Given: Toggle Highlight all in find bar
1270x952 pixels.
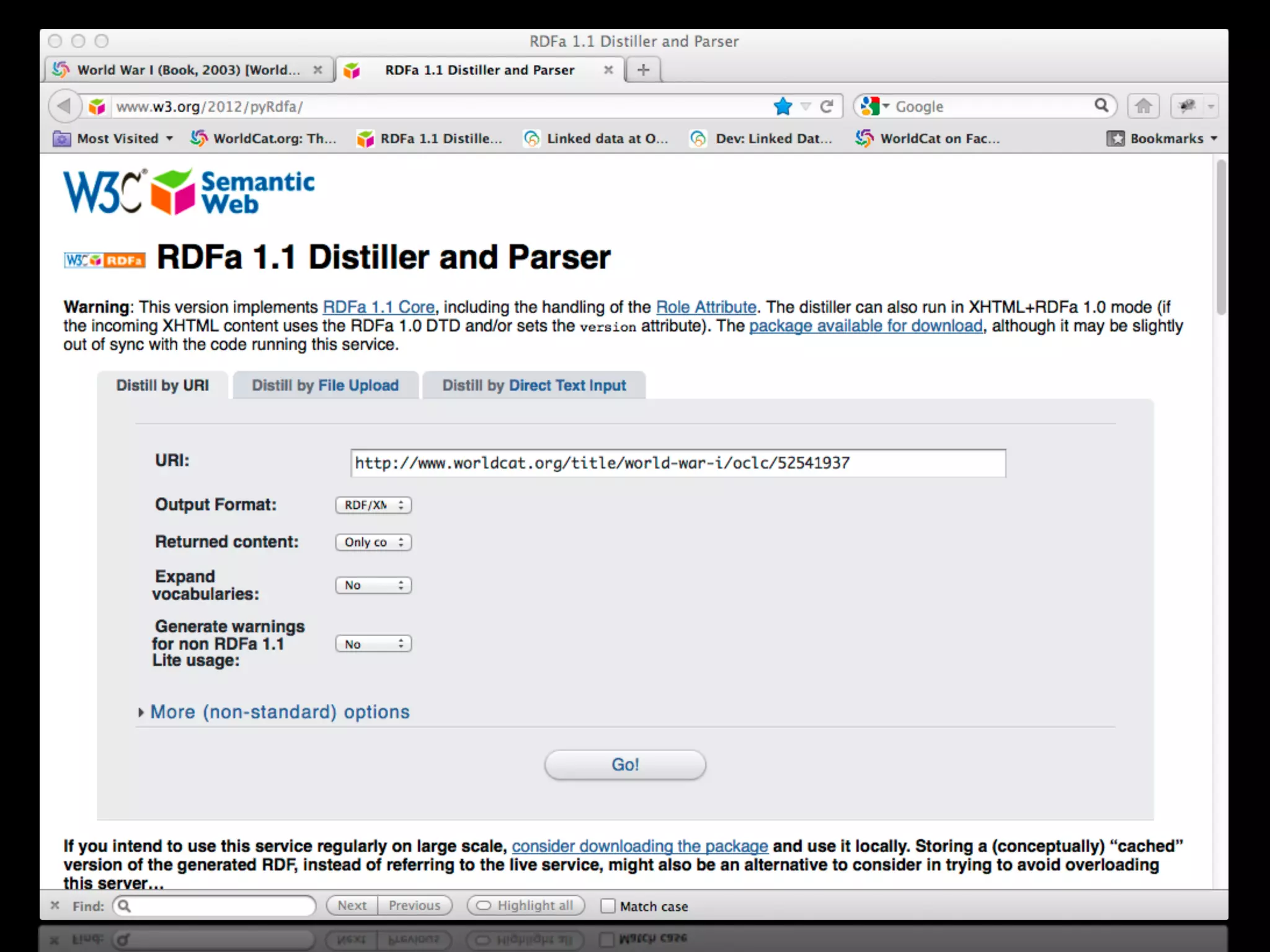Looking at the screenshot, I should [x=526, y=906].
